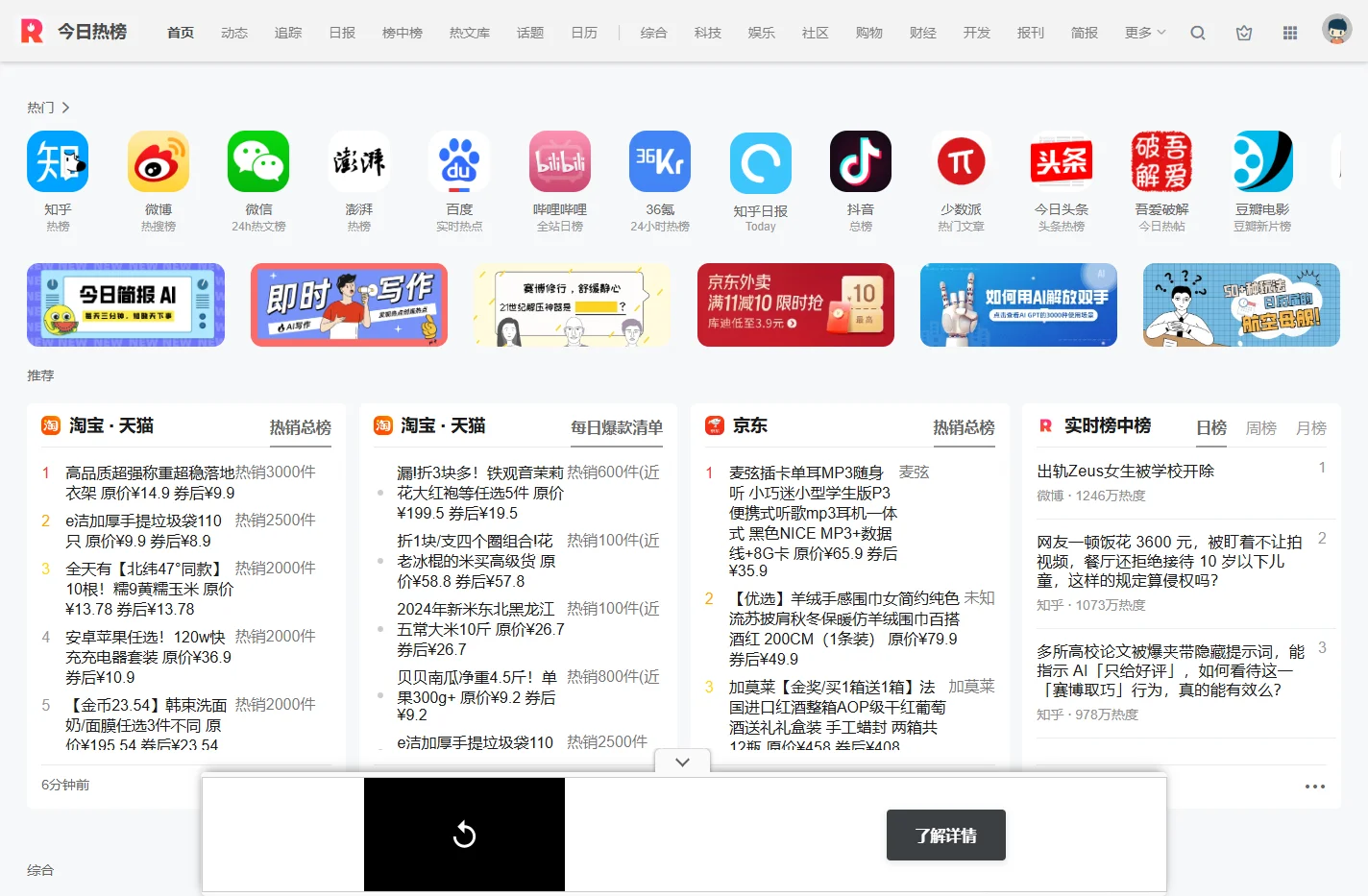This screenshot has width=1368, height=896.
Task: Collapse the bottom ad with chevron tab
Action: tap(682, 763)
